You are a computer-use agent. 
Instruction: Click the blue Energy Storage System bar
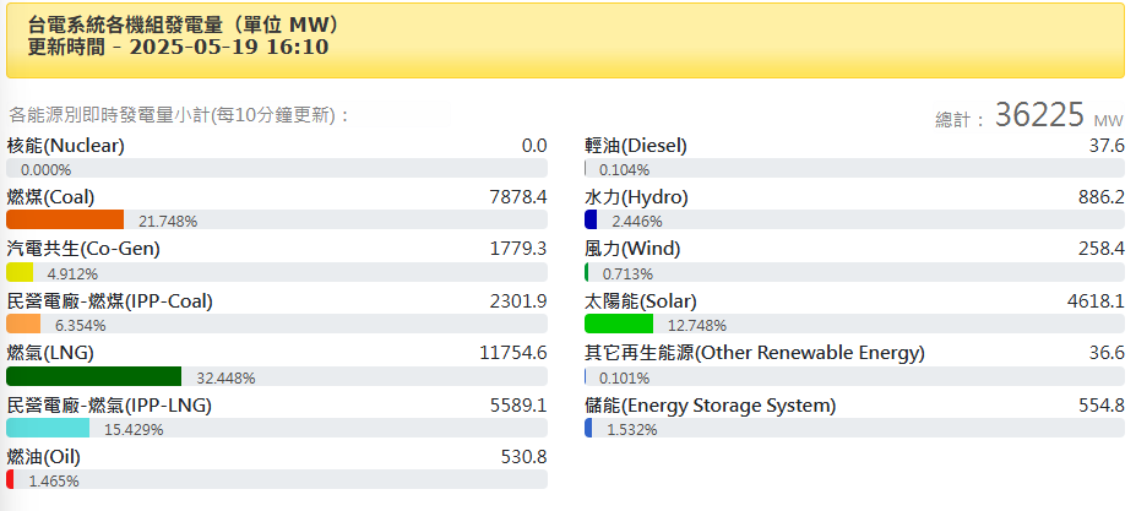(x=588, y=428)
